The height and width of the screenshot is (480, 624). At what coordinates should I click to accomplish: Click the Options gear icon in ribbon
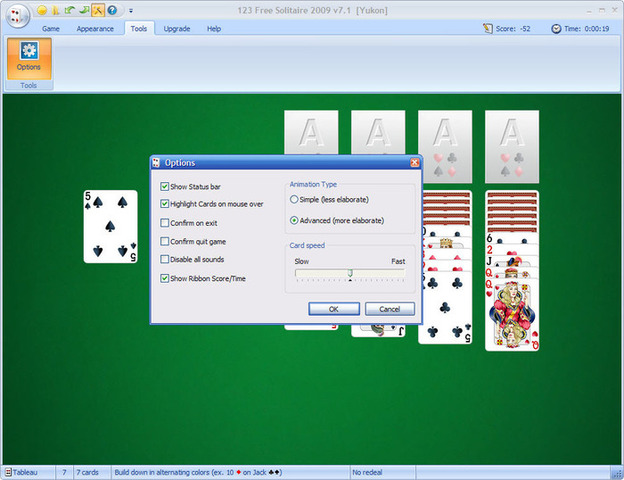28,52
